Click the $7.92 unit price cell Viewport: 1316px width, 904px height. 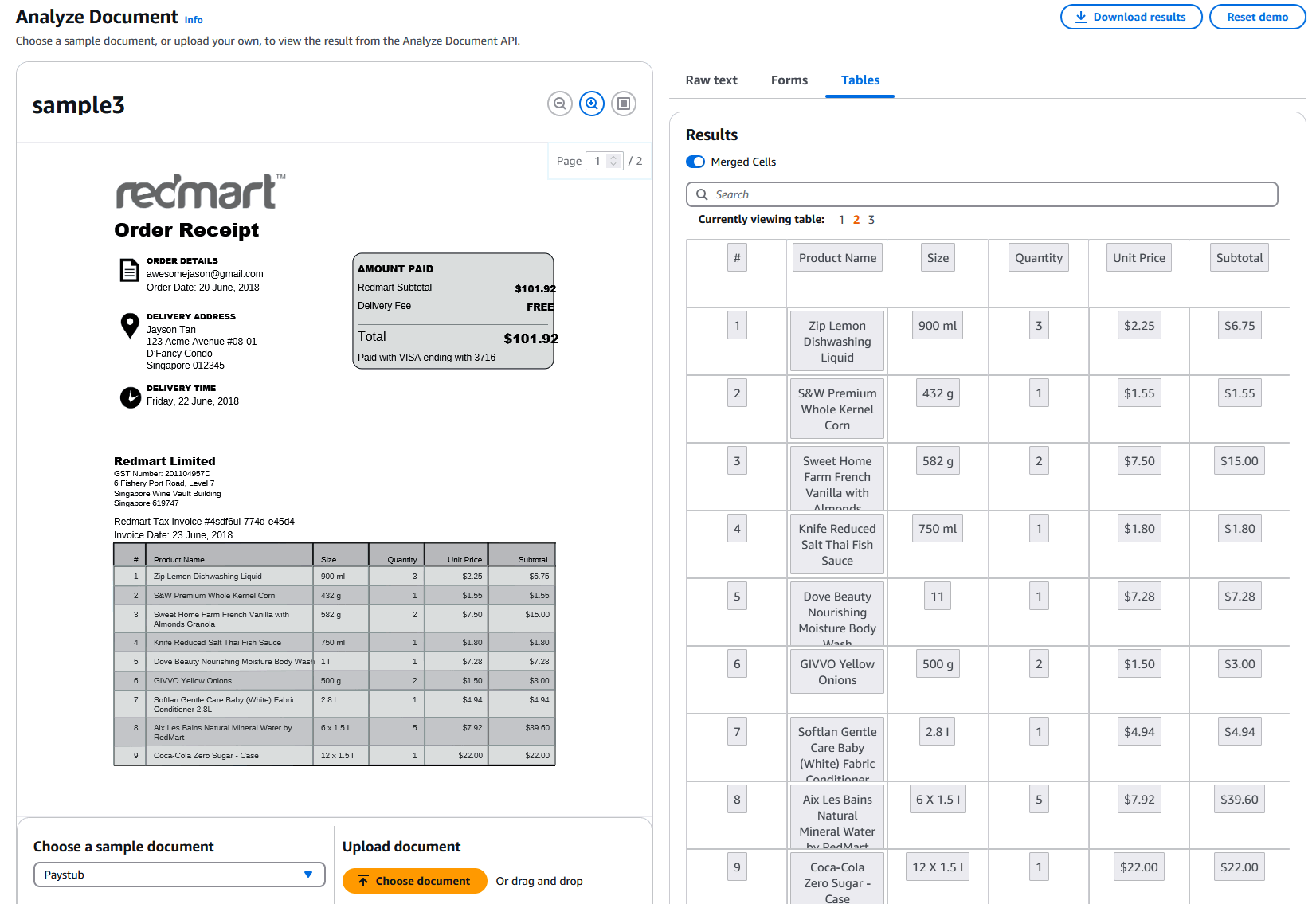(x=1139, y=799)
